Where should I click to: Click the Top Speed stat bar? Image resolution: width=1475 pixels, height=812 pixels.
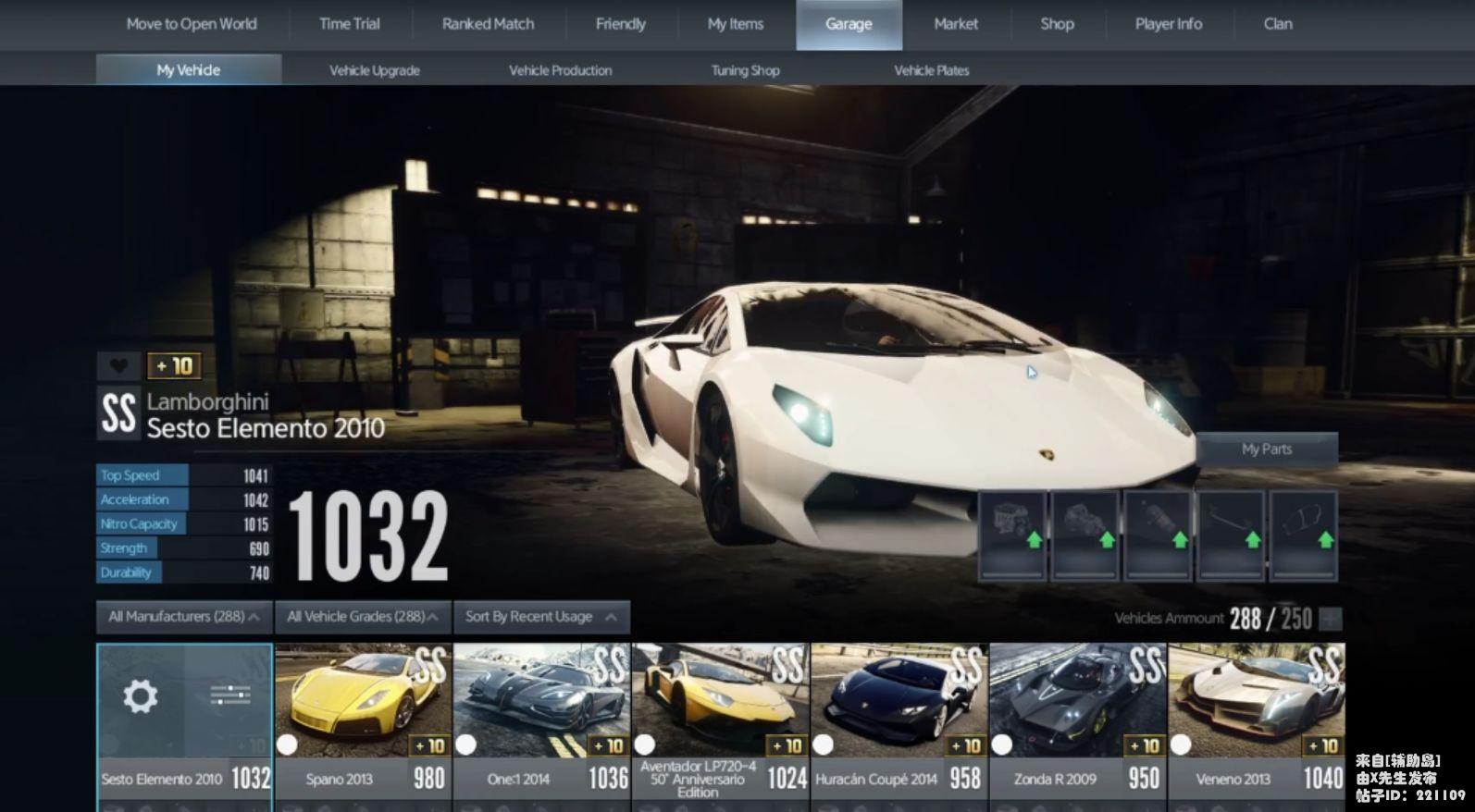tap(184, 475)
